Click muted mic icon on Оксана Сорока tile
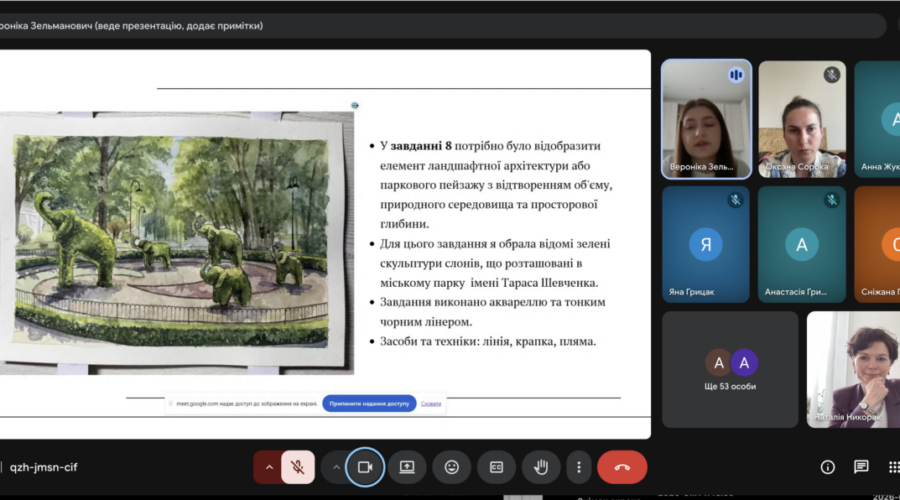This screenshot has height=500, width=900. point(832,75)
